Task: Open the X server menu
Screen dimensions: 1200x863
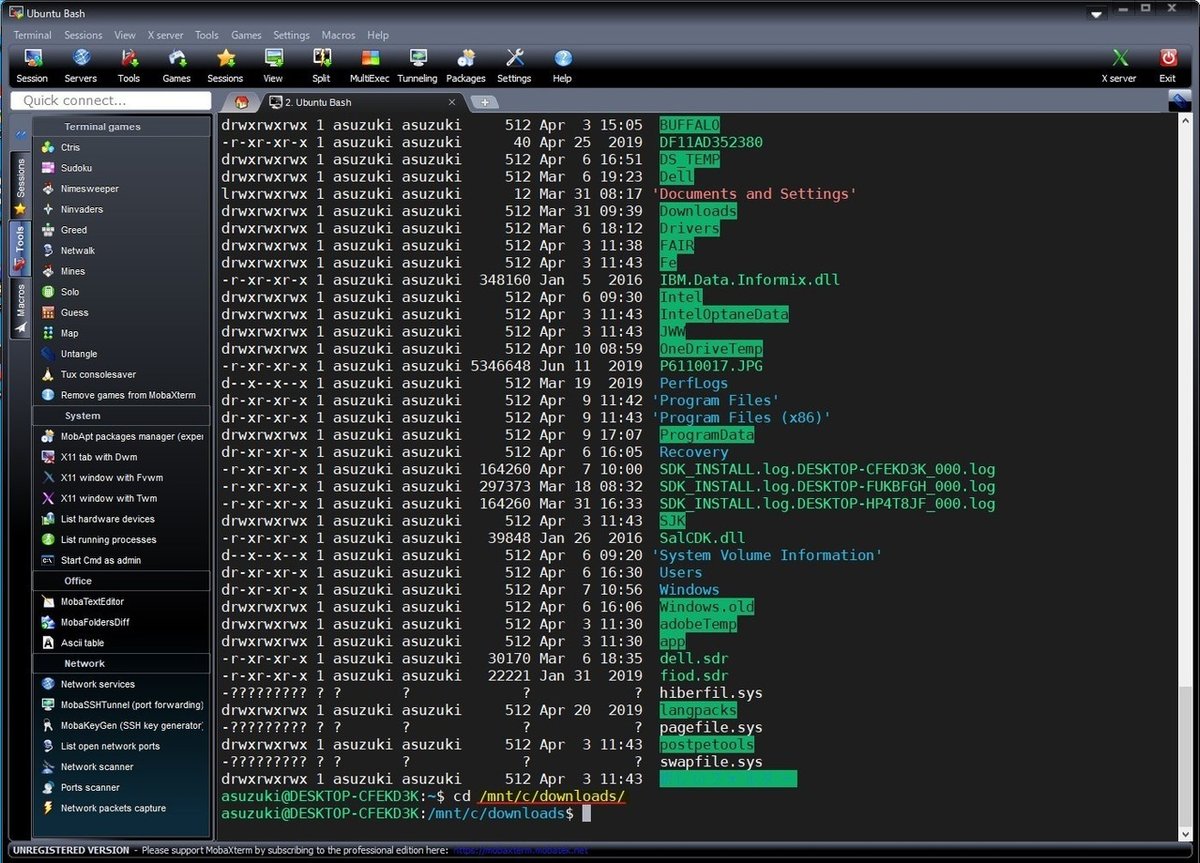Action: [x=165, y=35]
